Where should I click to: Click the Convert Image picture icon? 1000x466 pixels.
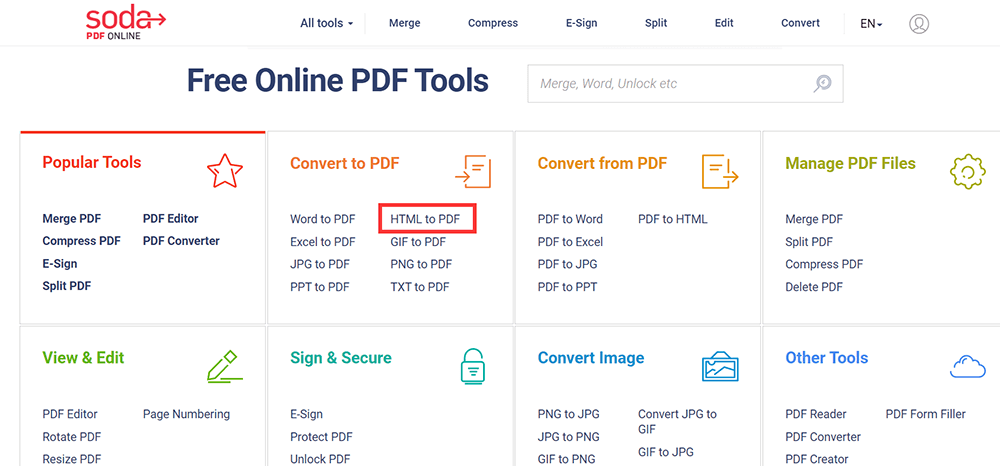[720, 367]
